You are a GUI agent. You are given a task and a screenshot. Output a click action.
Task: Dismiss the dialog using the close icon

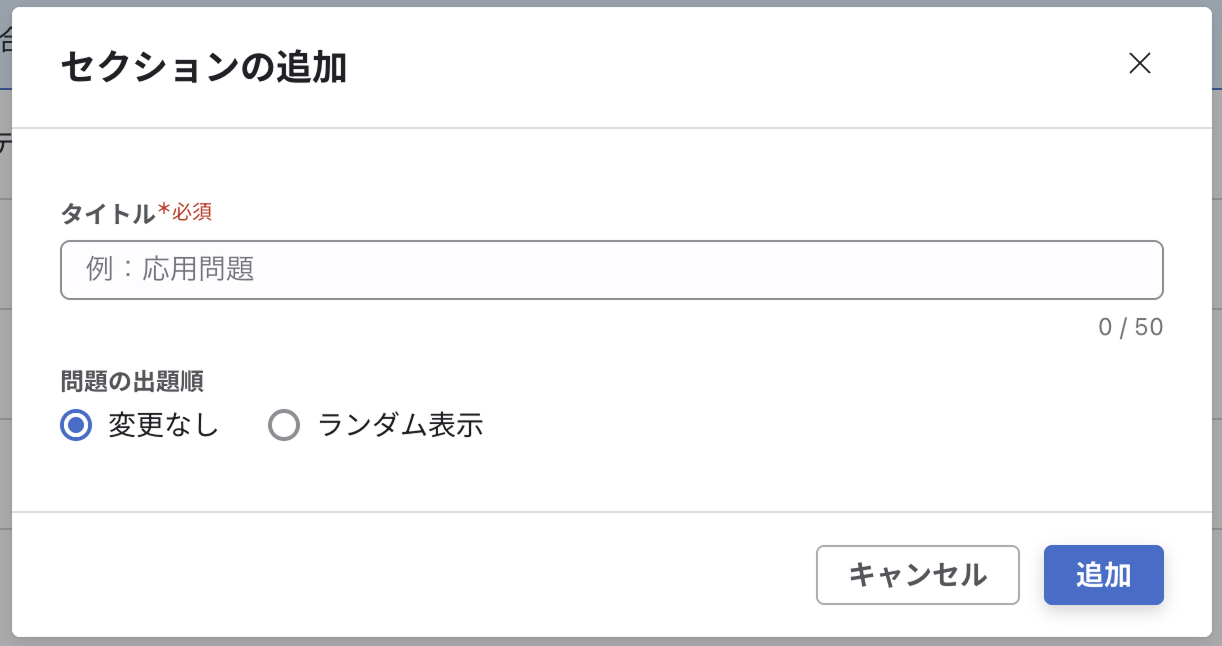pos(1139,63)
